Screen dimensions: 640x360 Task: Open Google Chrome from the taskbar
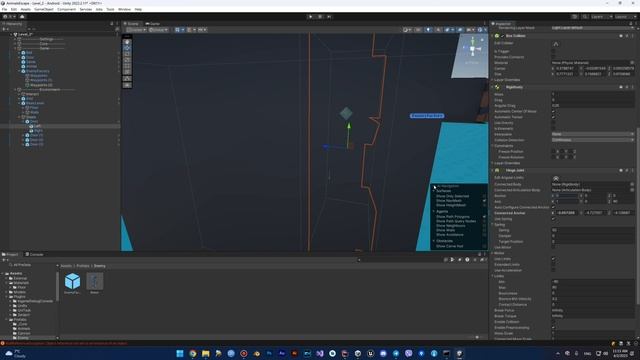193,353
